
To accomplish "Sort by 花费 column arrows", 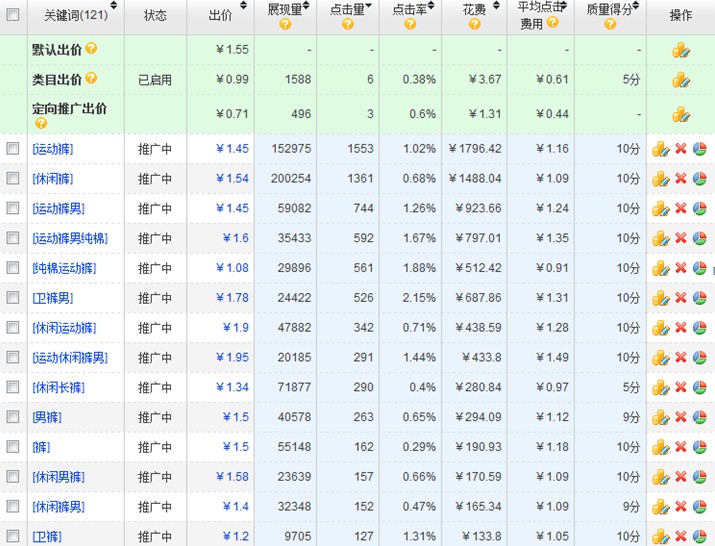I will pos(496,6).
